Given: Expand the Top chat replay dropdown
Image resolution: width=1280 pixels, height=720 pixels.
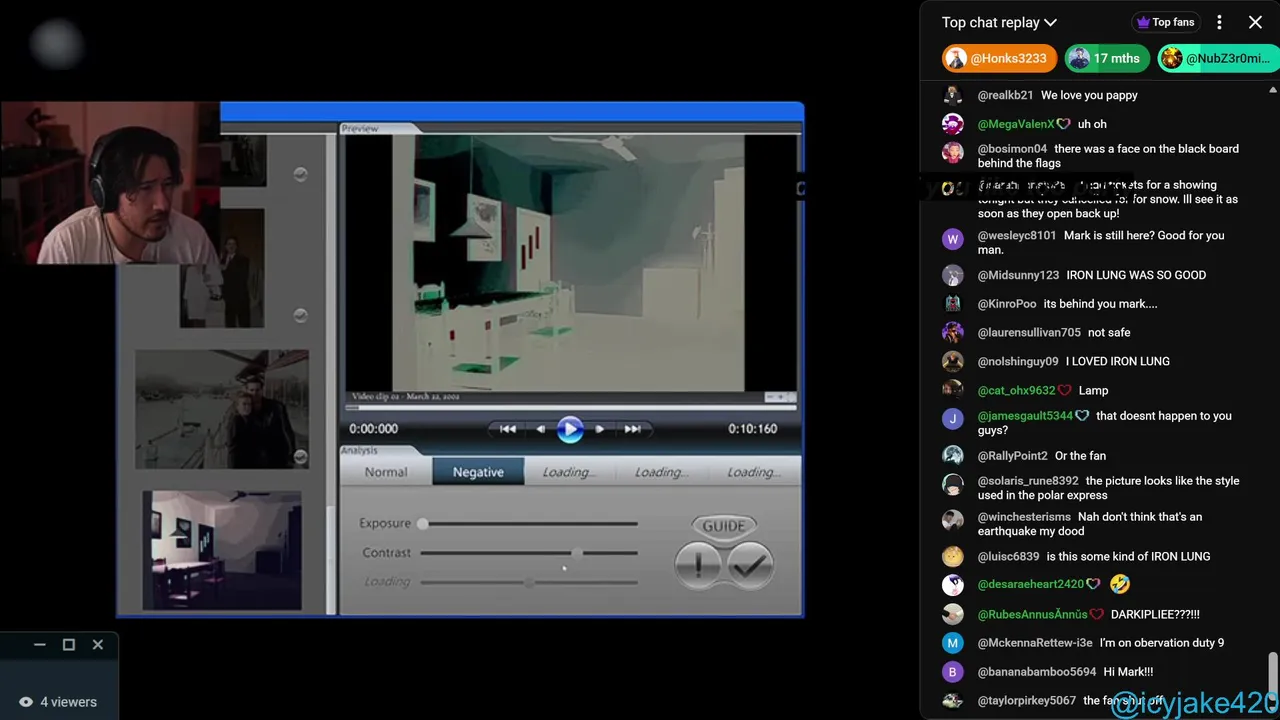Looking at the screenshot, I should click(999, 22).
